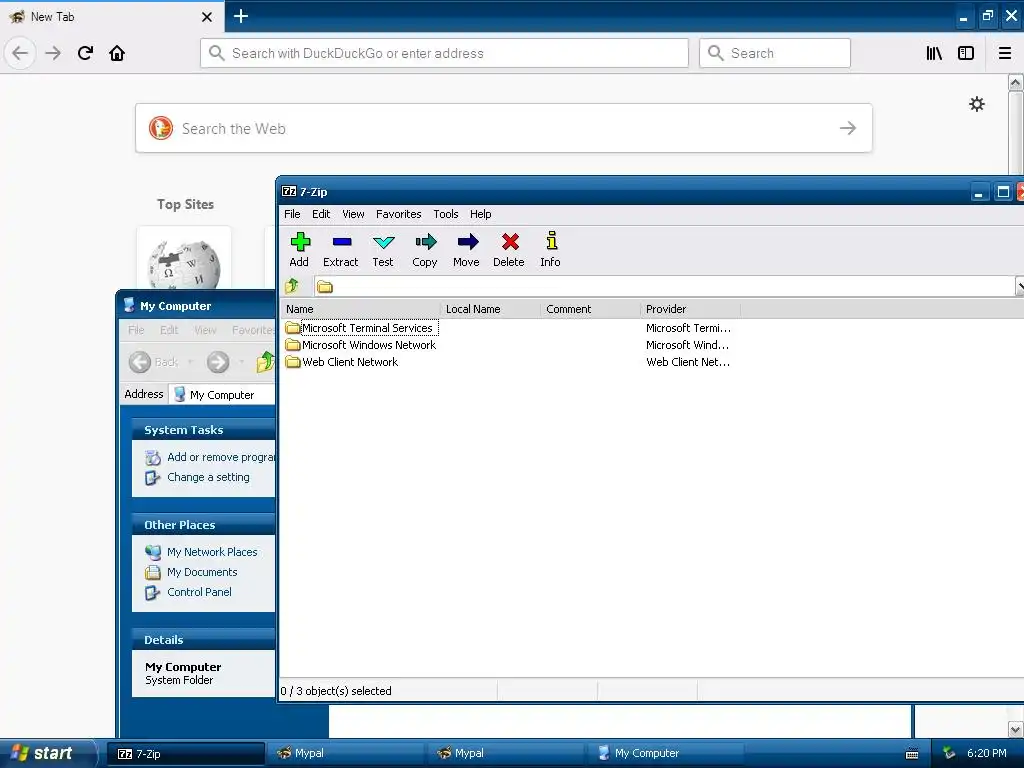Open a new browser tab with plus
Viewport: 1024px width, 768px height.
click(240, 16)
